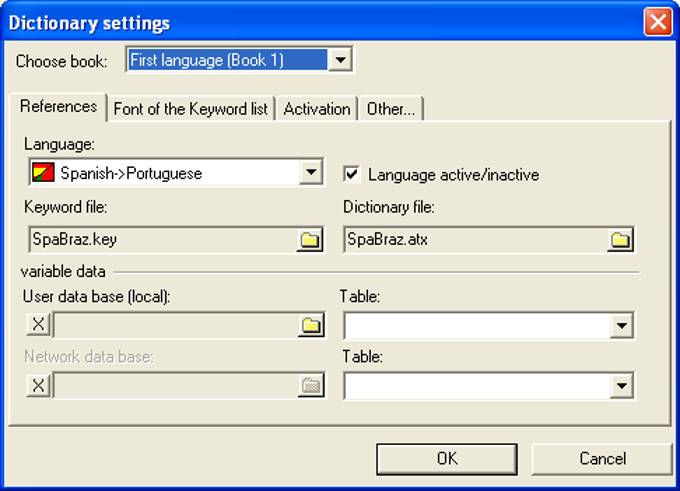
Task: Open the Language dropdown list
Action: (x=312, y=173)
